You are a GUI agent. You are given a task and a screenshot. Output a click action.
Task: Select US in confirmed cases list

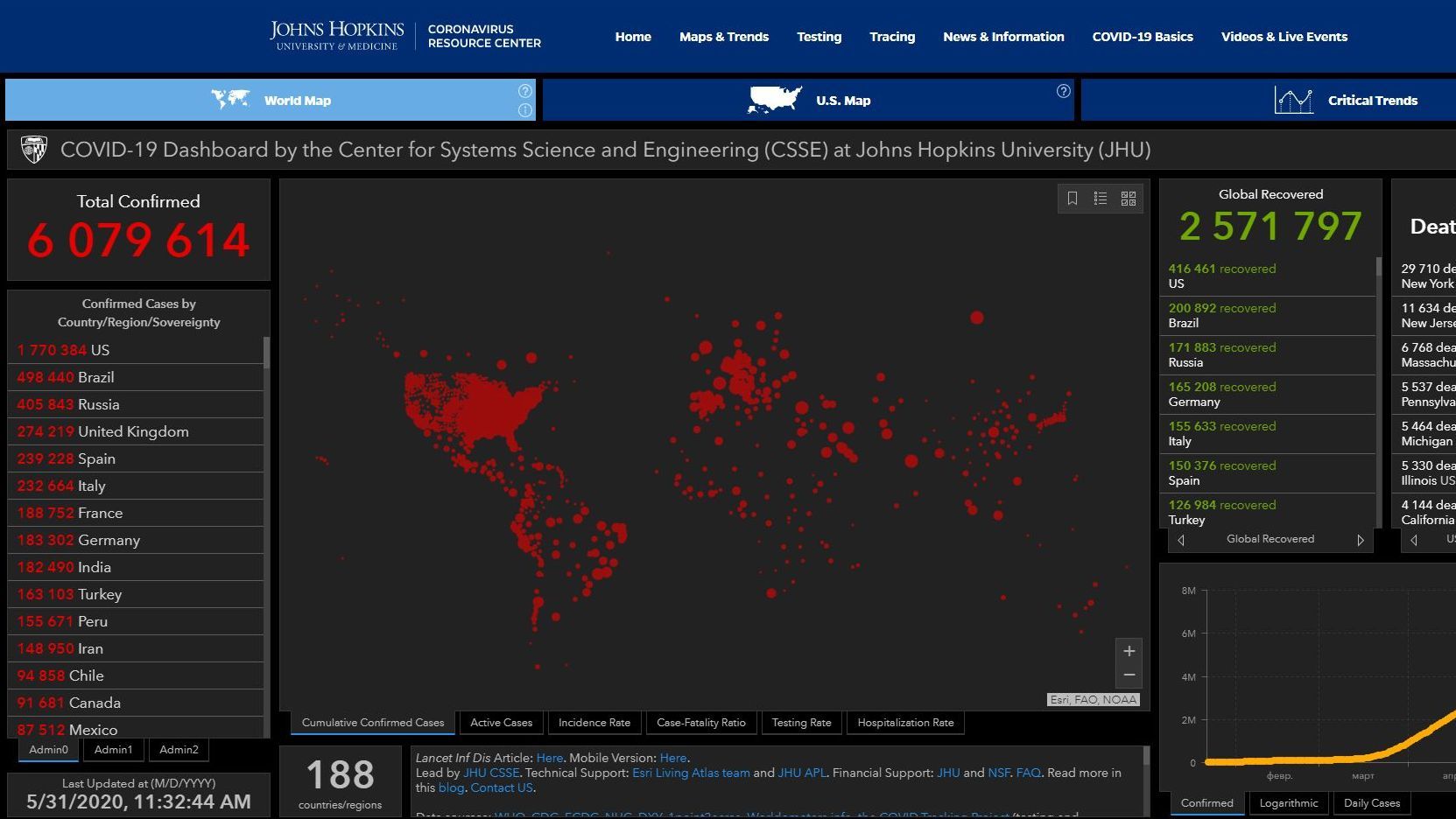(x=136, y=350)
